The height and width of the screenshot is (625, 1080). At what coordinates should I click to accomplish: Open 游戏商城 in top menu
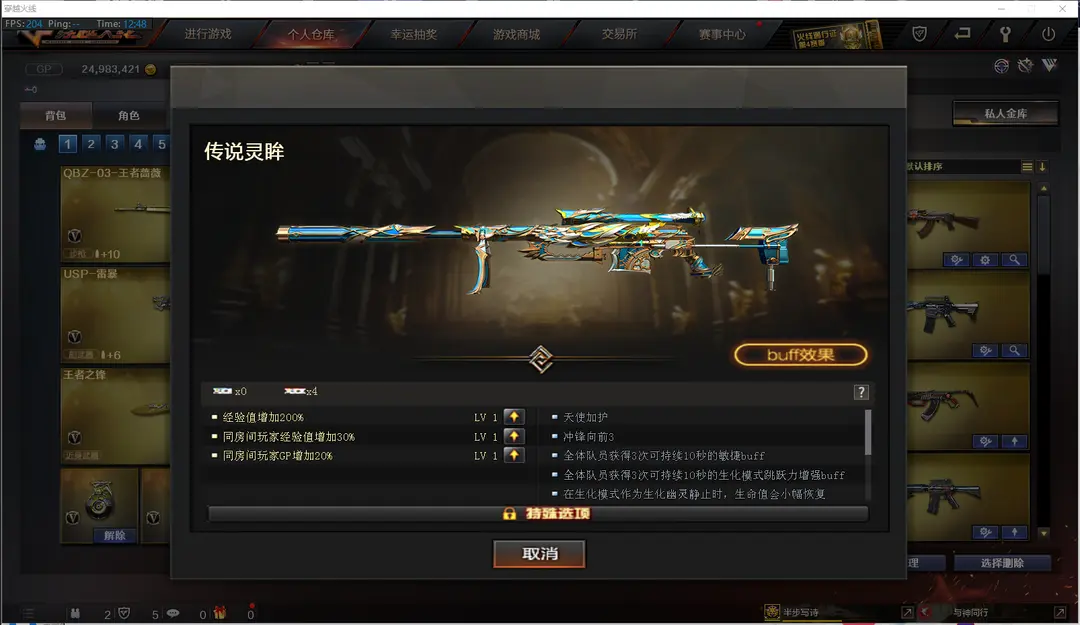coord(516,34)
